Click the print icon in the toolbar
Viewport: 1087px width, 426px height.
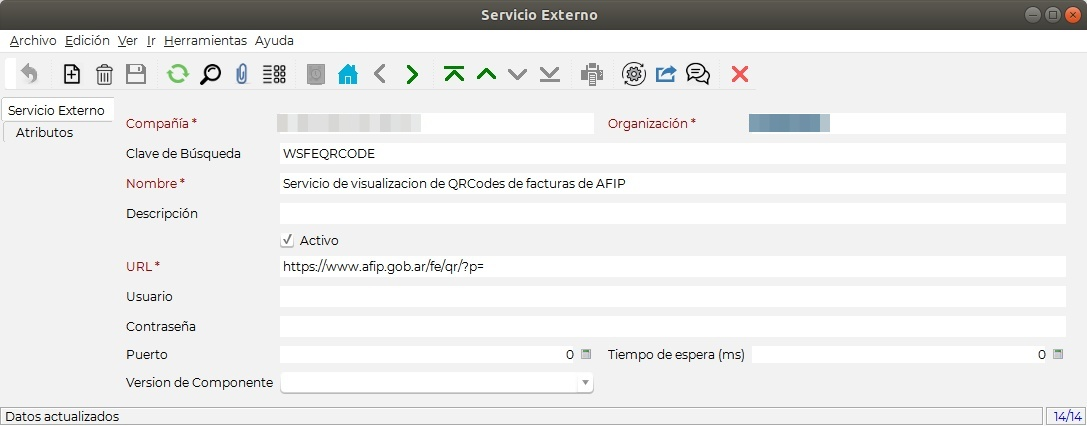pyautogui.click(x=591, y=74)
